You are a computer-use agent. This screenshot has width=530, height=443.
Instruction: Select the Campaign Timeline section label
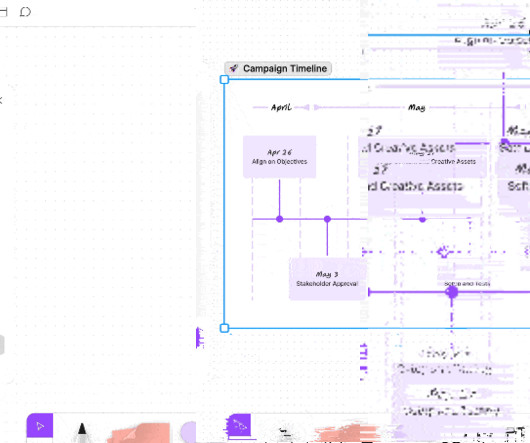[x=278, y=69]
